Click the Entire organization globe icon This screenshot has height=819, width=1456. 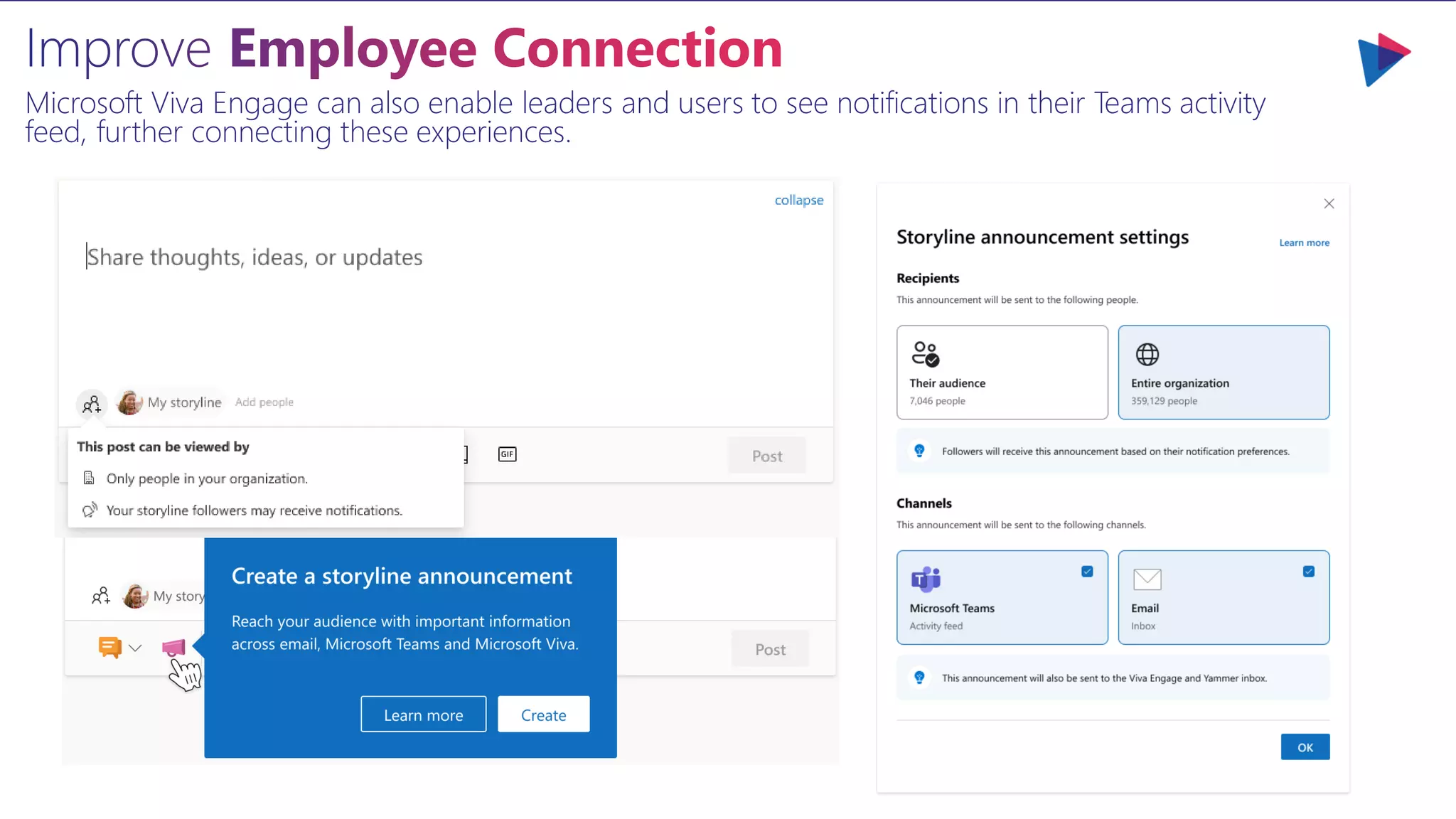click(x=1147, y=354)
